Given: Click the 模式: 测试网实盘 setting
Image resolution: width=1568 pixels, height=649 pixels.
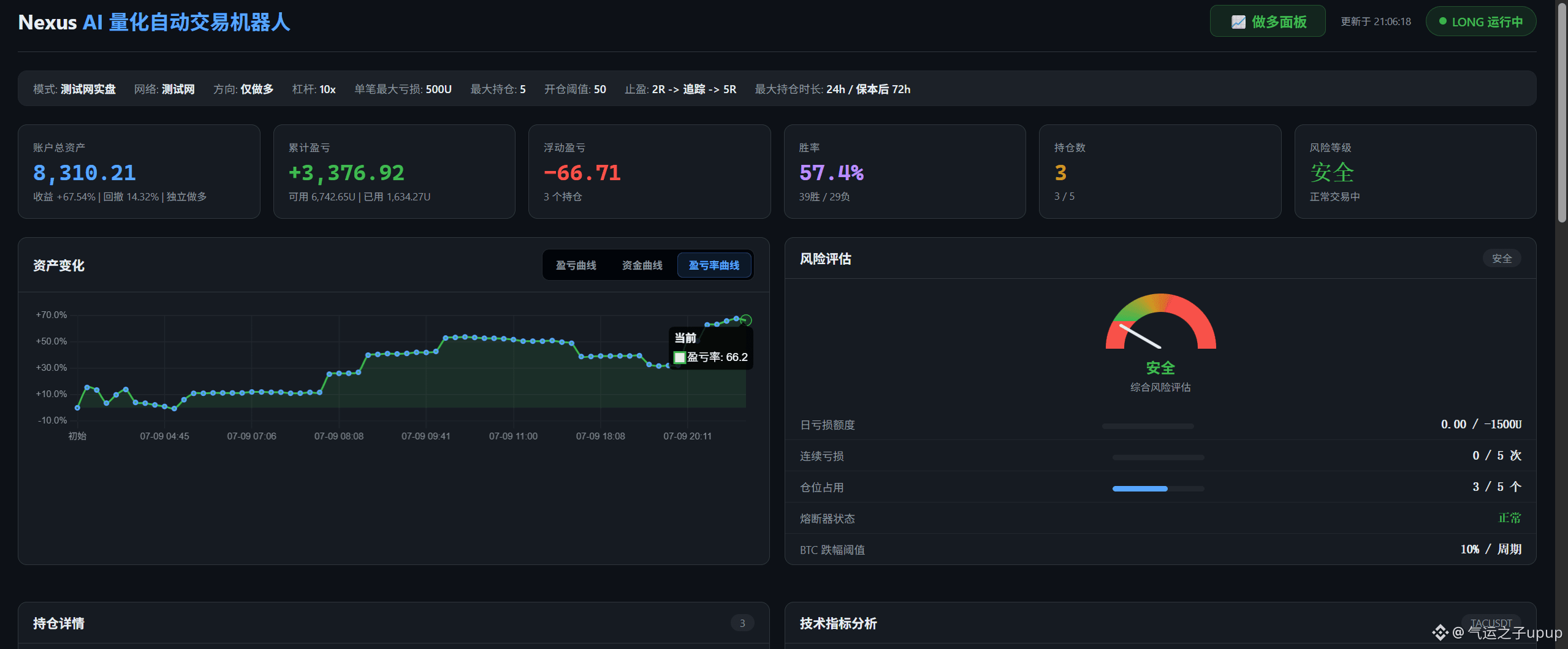Looking at the screenshot, I should click(x=74, y=89).
